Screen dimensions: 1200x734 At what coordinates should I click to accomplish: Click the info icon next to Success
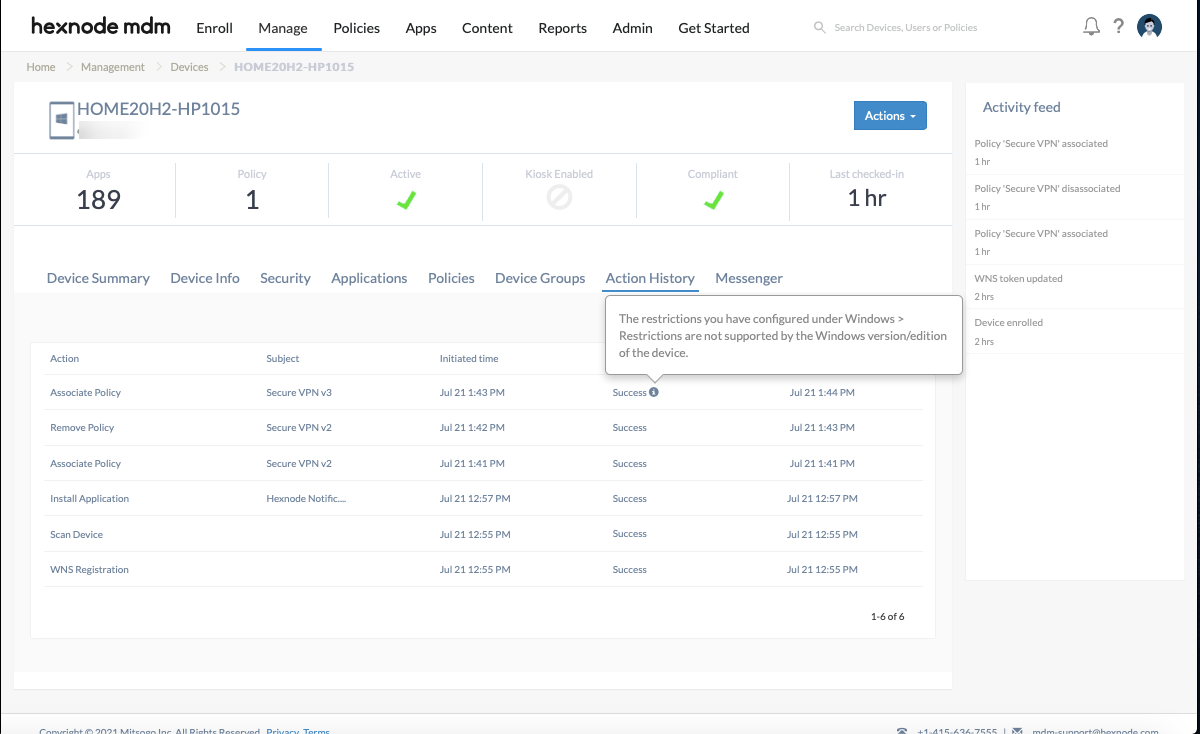tap(654, 392)
